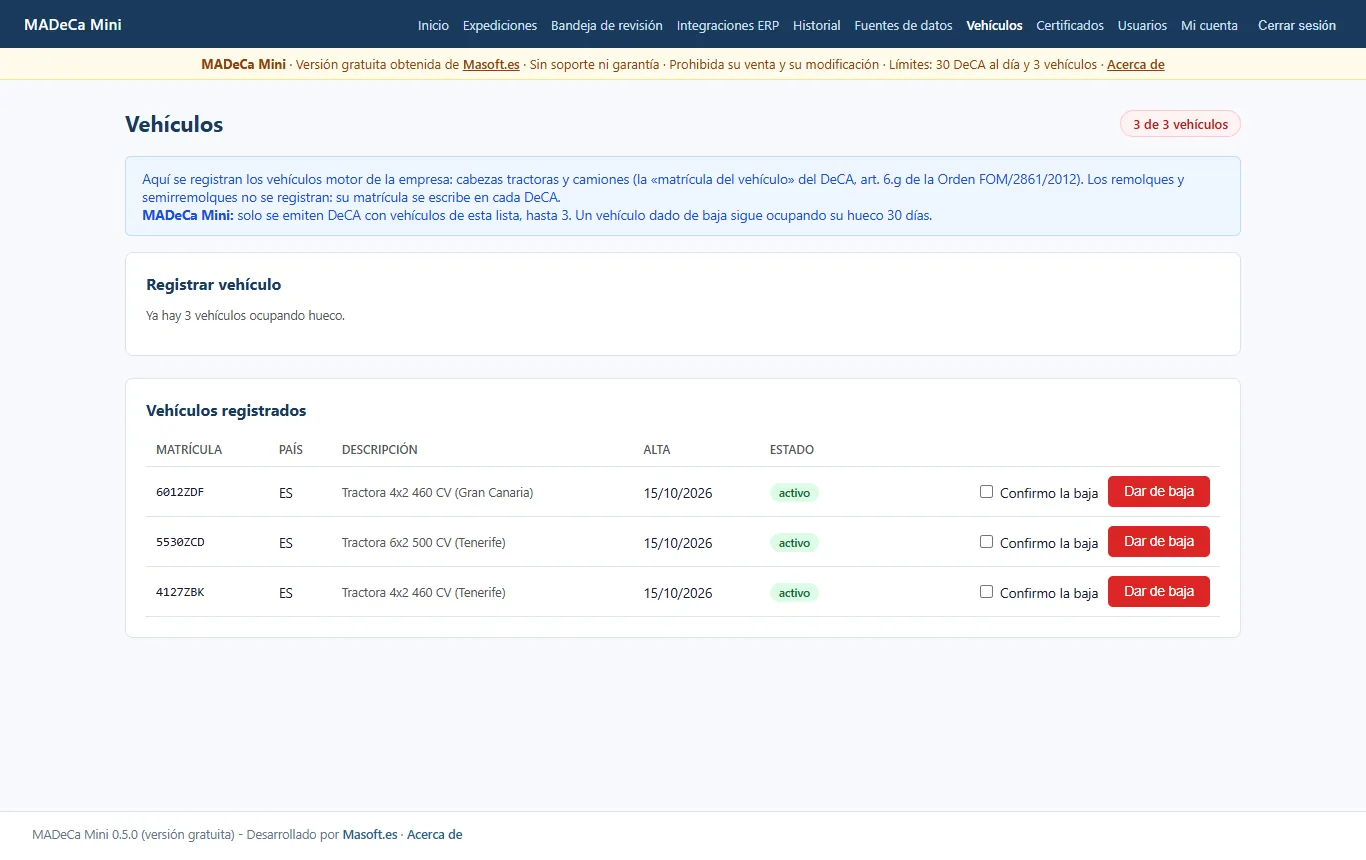Screen dimensions: 1366x860
Task: Tick 'Confirmo la baja' for 6012ZDF
Action: [x=986, y=491]
